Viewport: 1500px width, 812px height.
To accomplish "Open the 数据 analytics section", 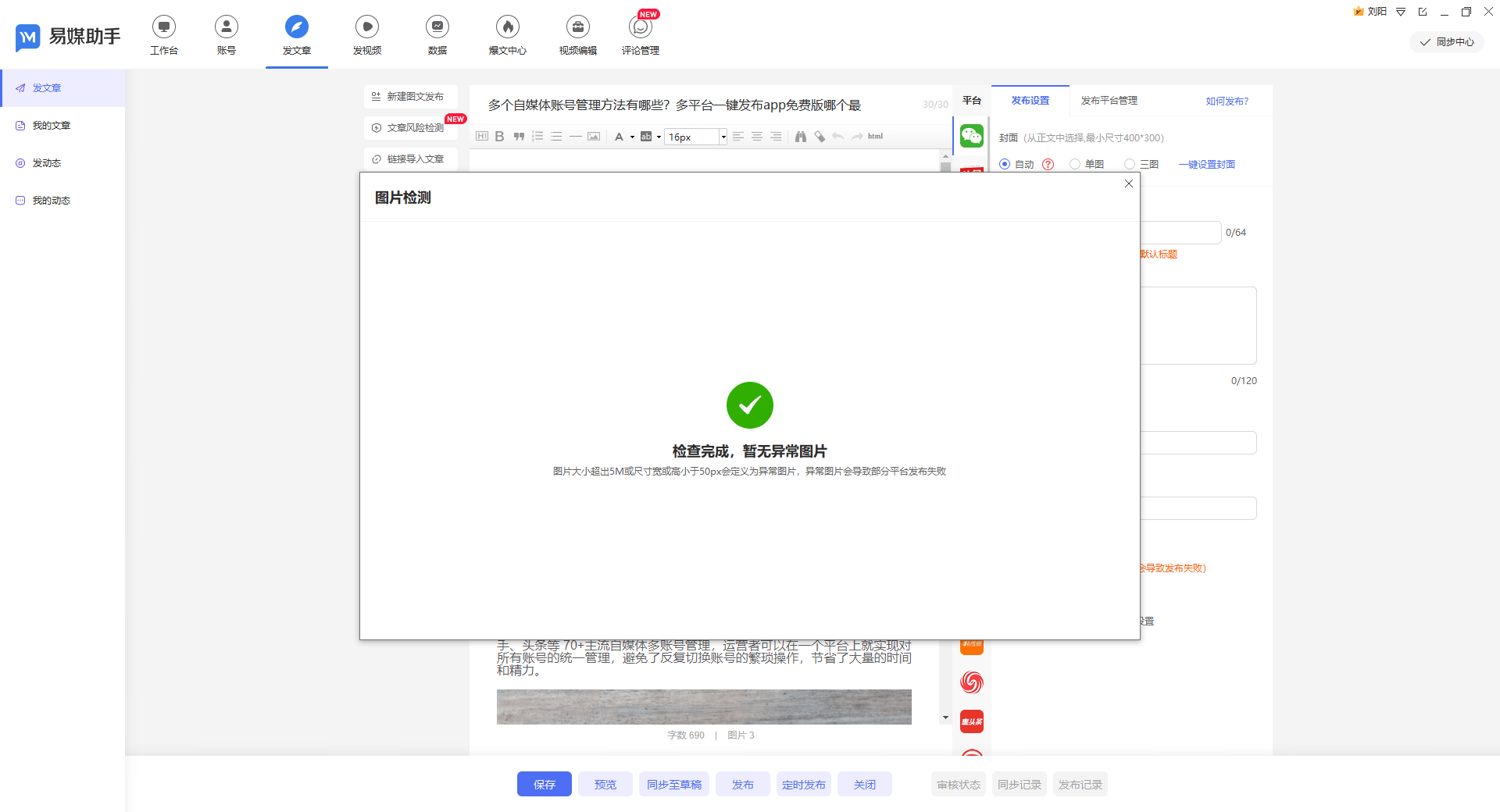I will (x=437, y=34).
